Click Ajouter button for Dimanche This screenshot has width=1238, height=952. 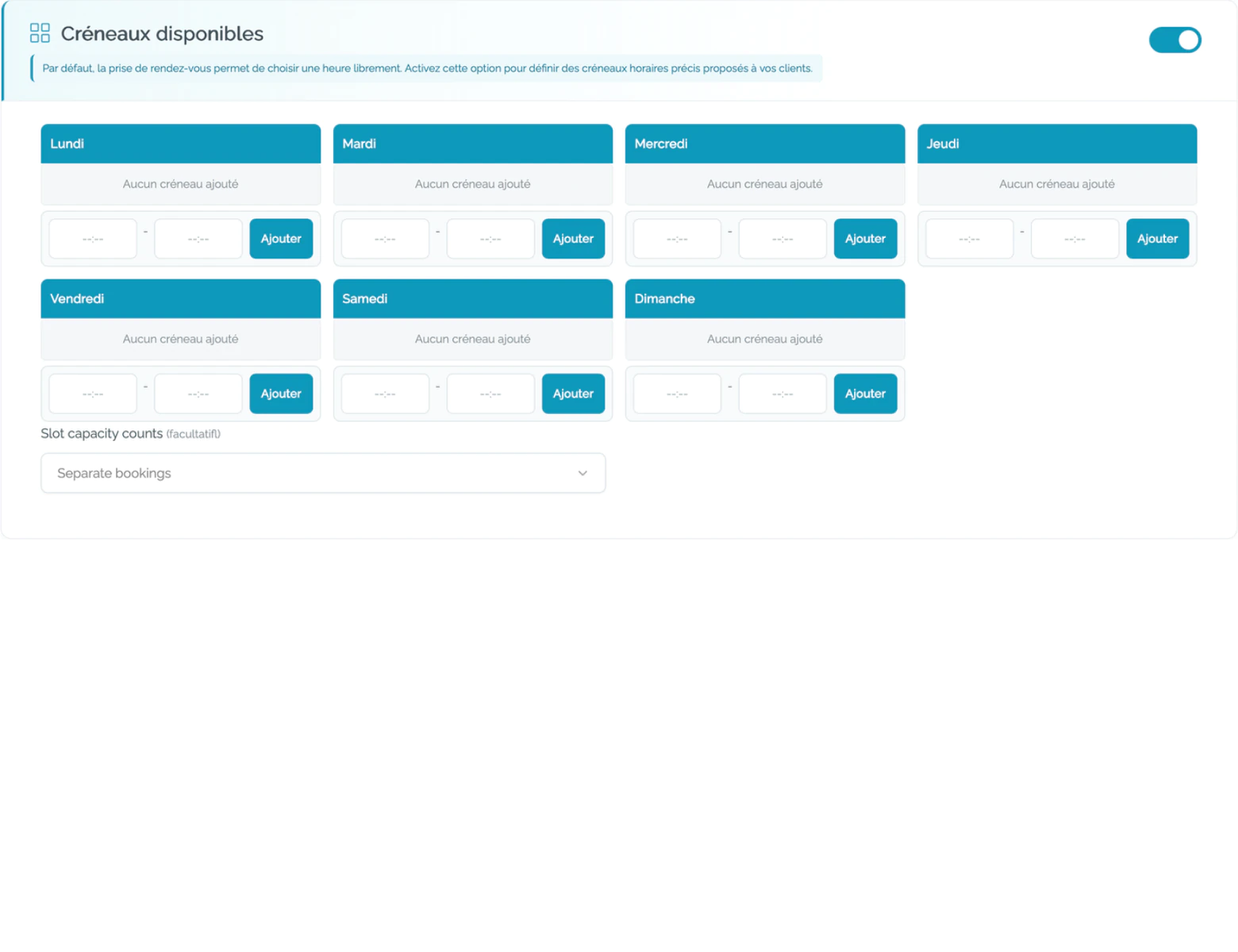click(865, 393)
